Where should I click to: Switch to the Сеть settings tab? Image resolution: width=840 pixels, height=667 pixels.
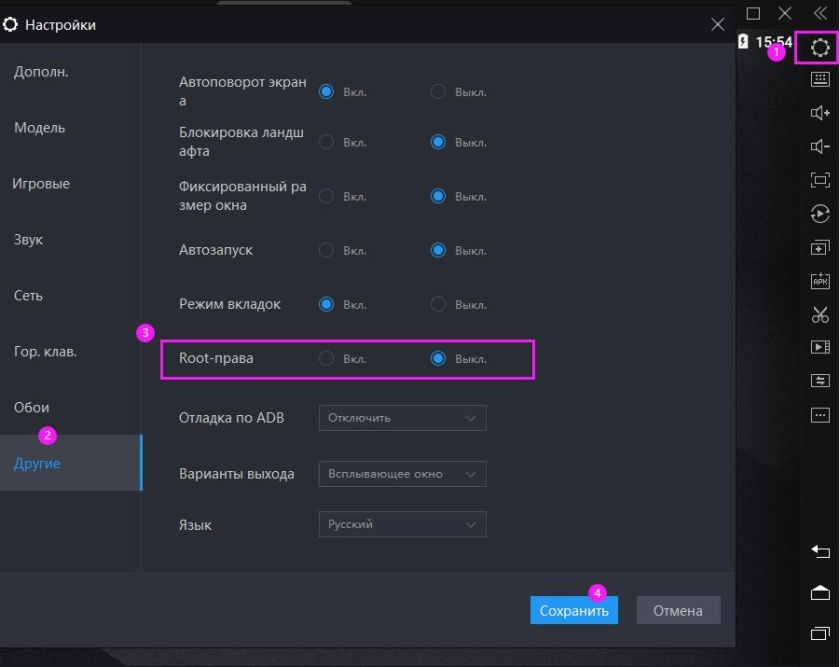29,296
